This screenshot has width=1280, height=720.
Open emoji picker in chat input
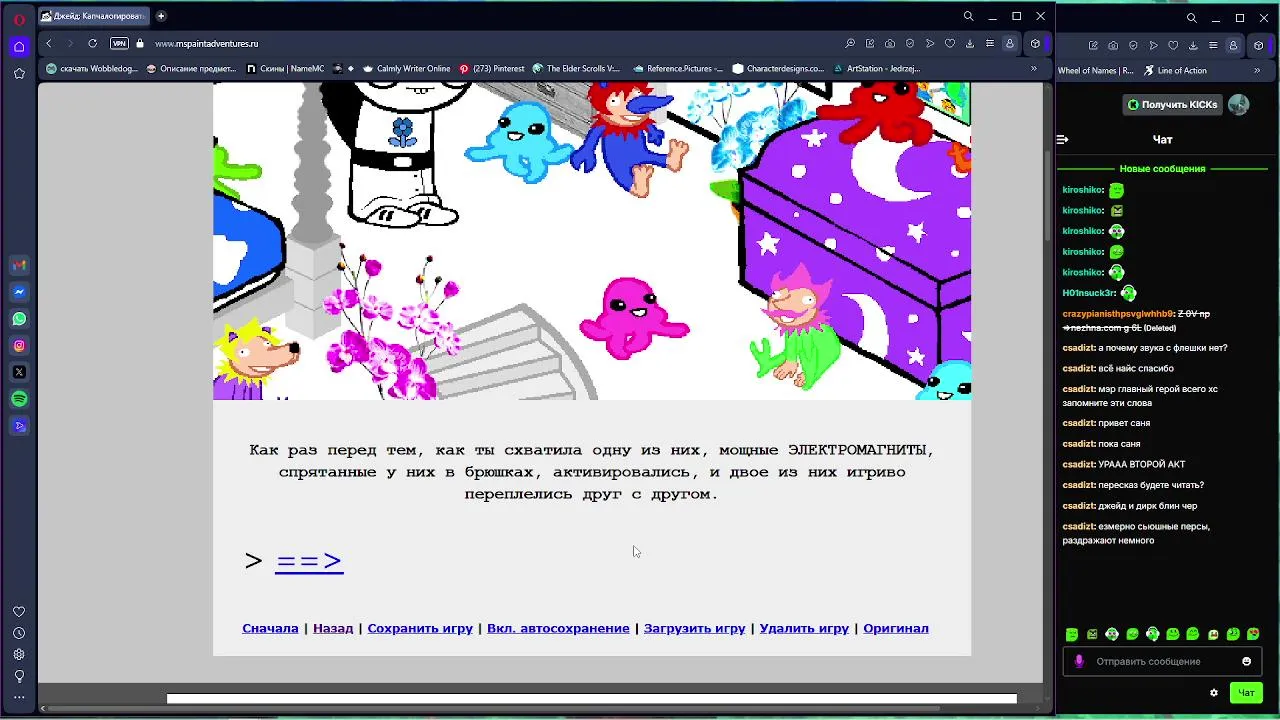click(1246, 661)
